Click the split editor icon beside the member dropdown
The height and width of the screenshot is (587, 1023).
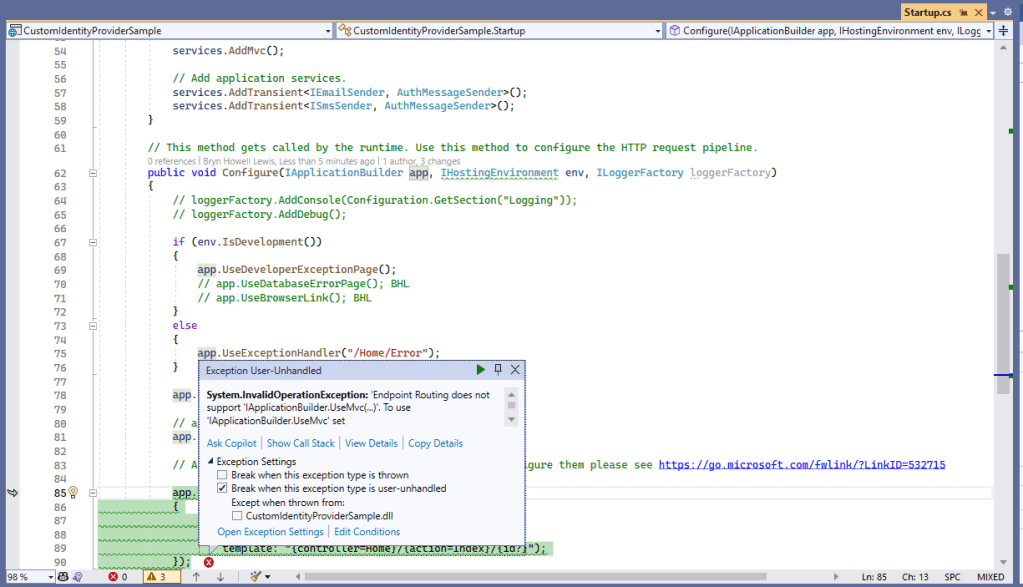[x=1004, y=31]
